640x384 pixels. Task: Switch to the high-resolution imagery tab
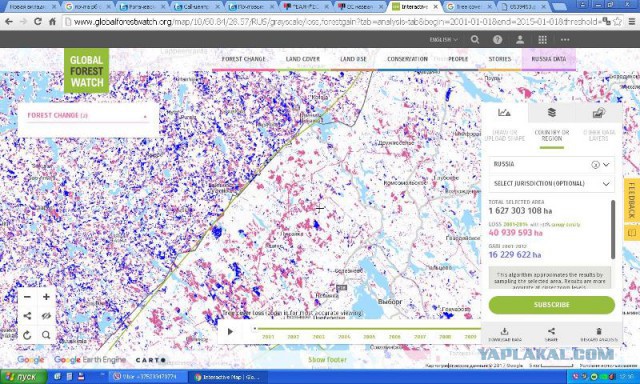(x=599, y=113)
